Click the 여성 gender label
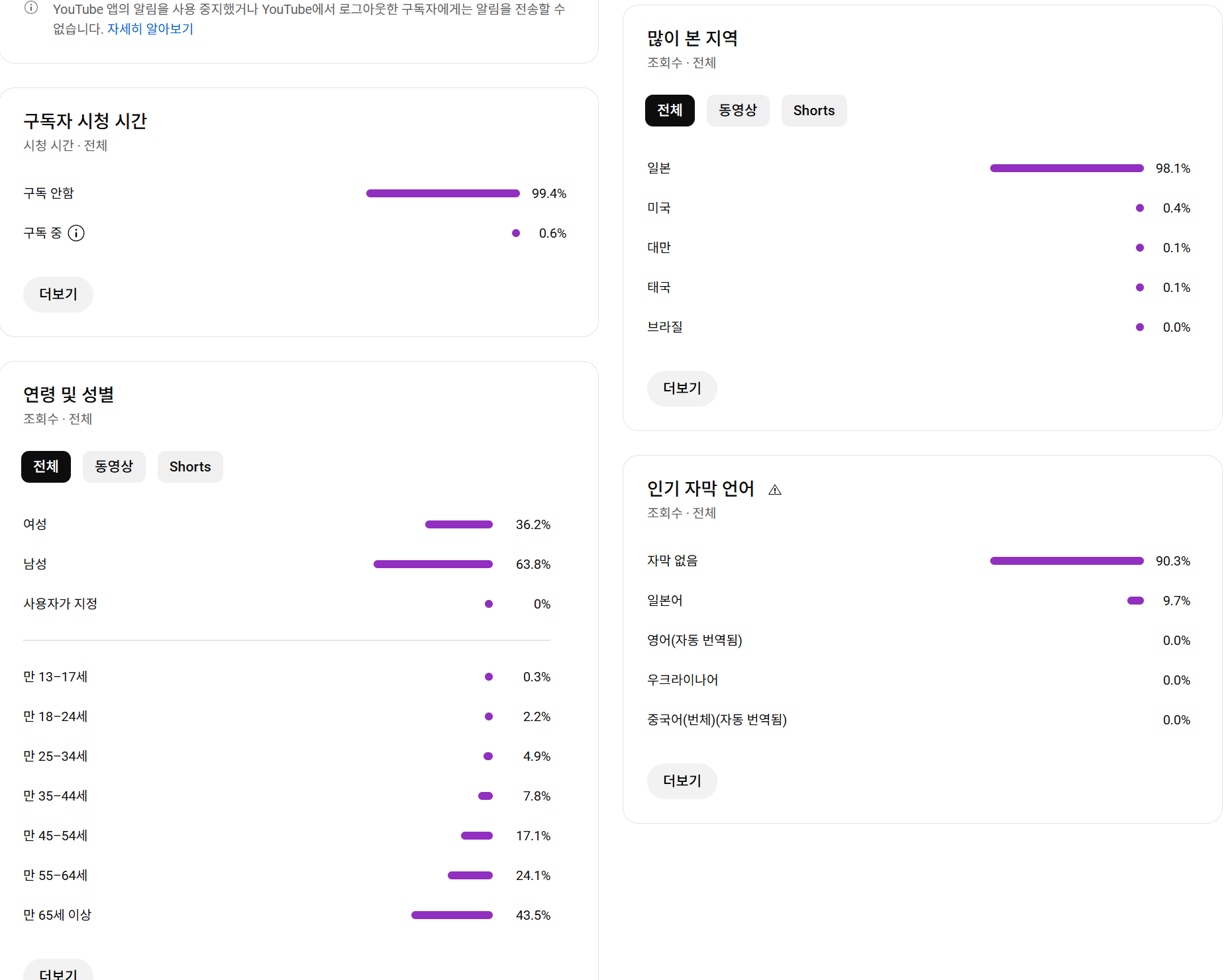Viewport: 1232px width, 980px height. 35,524
